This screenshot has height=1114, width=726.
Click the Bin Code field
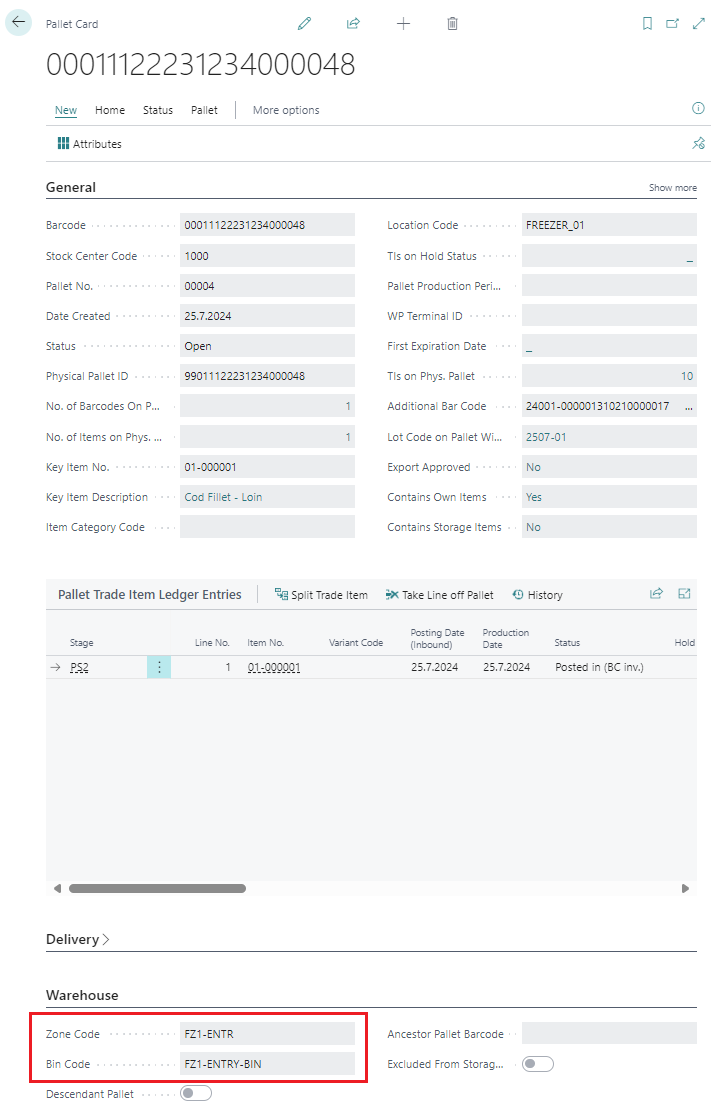pos(266,1064)
